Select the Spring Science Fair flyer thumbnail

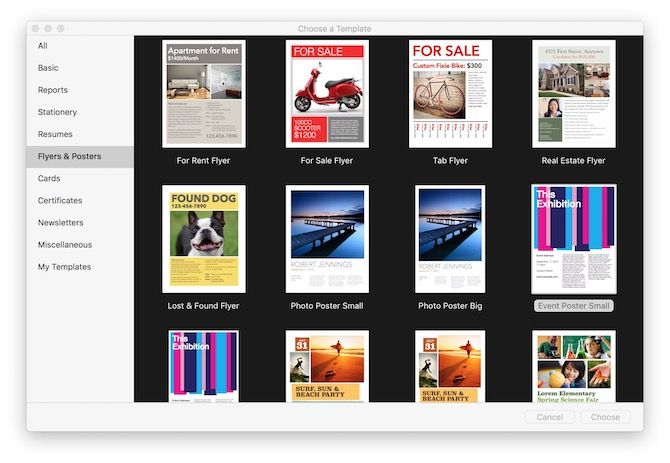(x=574, y=366)
